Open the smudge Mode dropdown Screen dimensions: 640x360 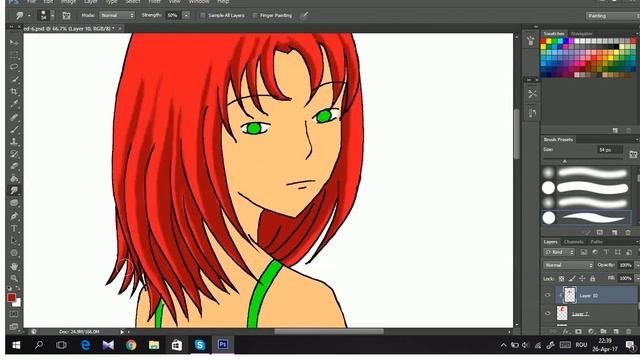point(117,16)
